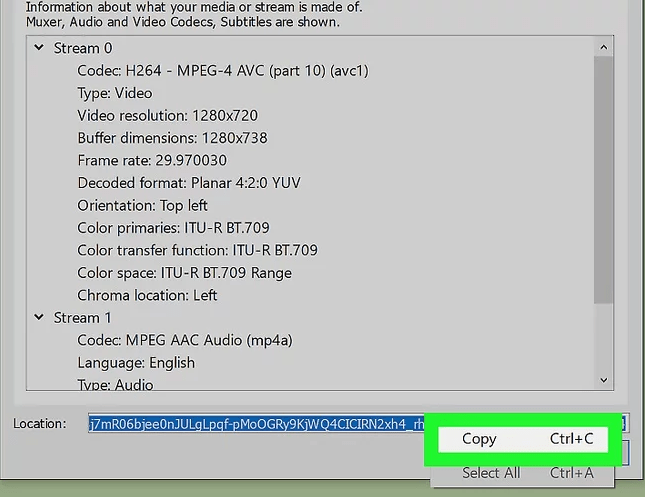Viewport: 645px width, 497px height.
Task: Select the Chroma location: Left row
Action: coord(147,295)
